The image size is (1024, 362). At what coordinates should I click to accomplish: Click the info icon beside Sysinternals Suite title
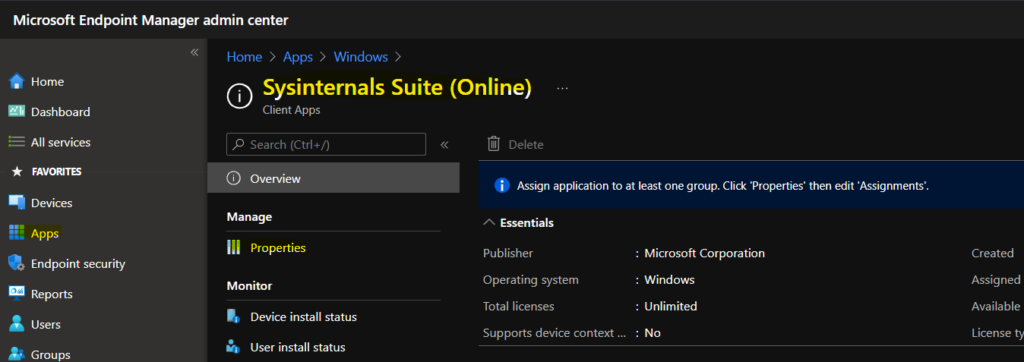[x=239, y=96]
